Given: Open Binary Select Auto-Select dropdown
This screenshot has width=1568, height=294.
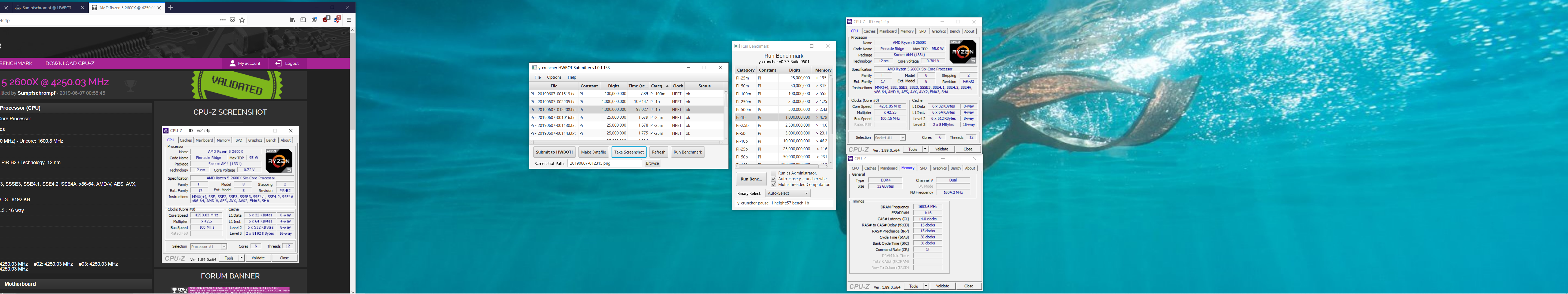Looking at the screenshot, I should (x=788, y=193).
